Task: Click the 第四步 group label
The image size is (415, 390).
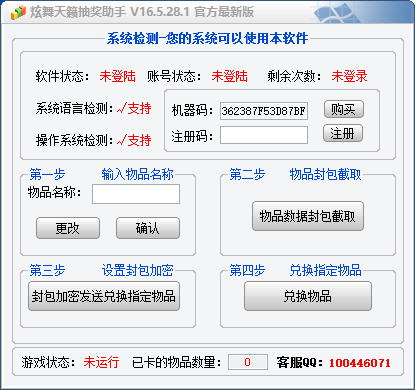Action: tap(247, 270)
